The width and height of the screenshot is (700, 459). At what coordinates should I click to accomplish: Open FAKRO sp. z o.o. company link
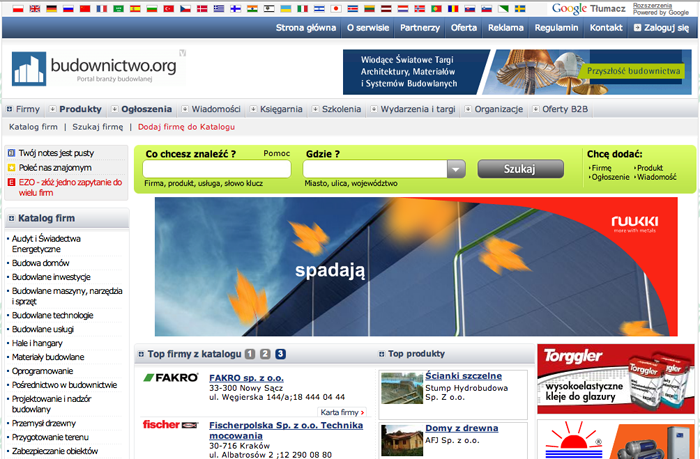pos(246,378)
